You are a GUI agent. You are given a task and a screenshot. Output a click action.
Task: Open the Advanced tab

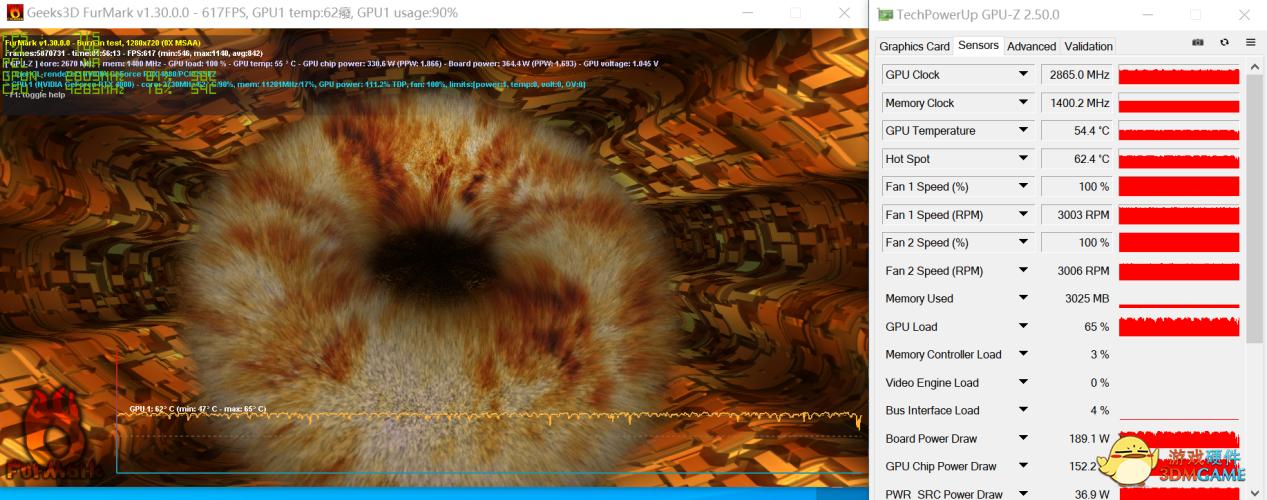click(x=1031, y=46)
